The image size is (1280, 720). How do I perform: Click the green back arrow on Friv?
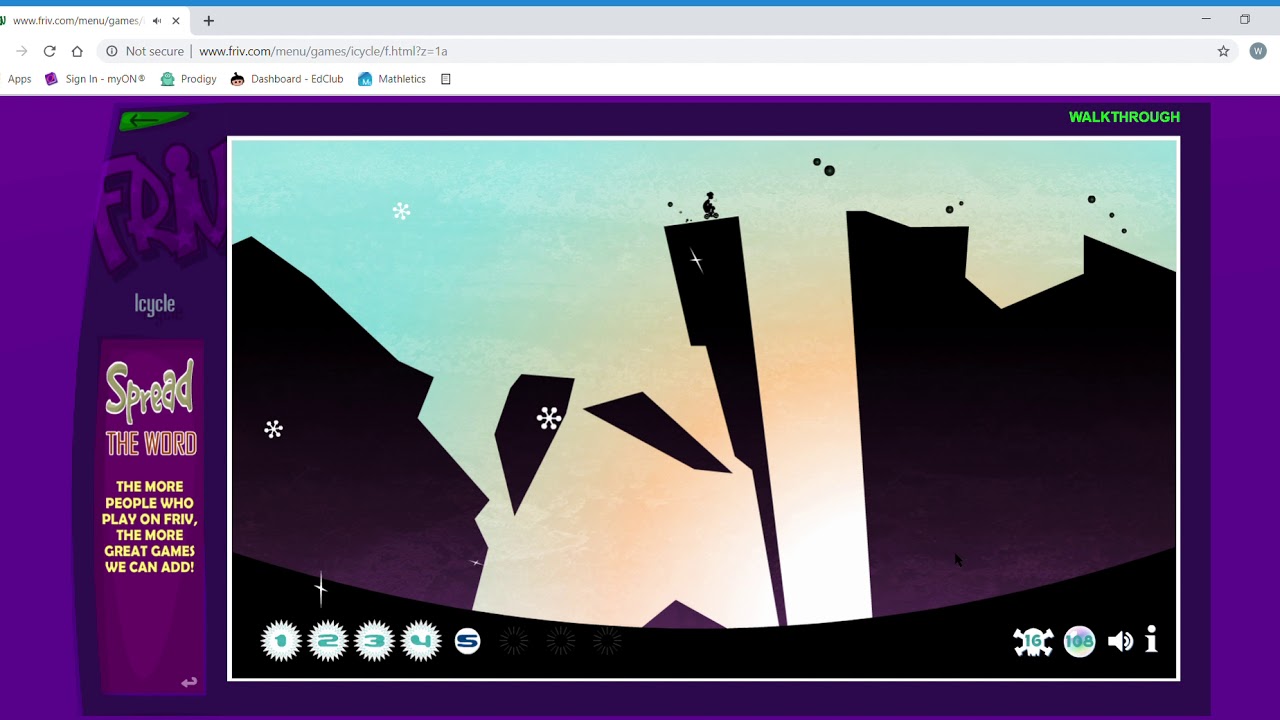click(x=153, y=120)
